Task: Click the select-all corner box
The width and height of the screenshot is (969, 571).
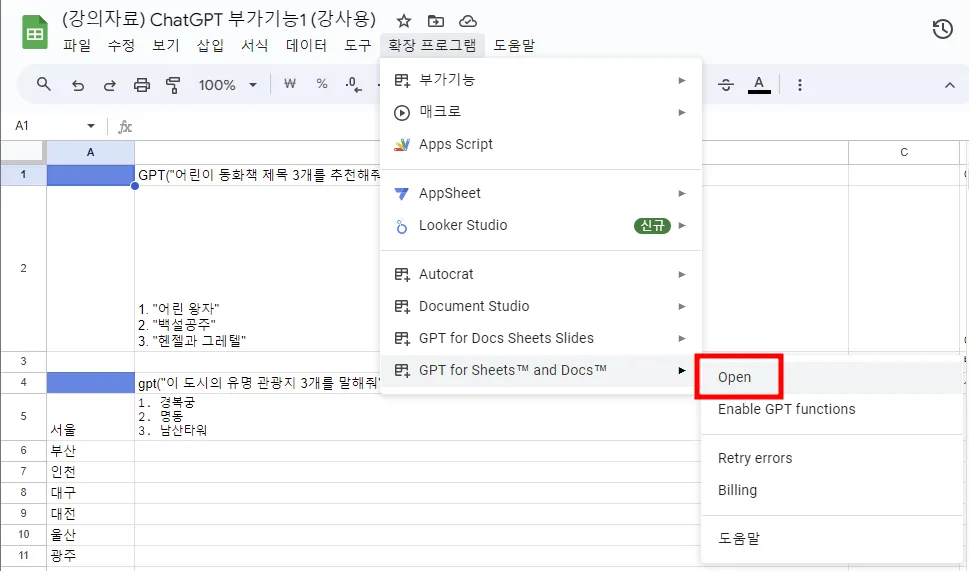Action: [x=23, y=152]
